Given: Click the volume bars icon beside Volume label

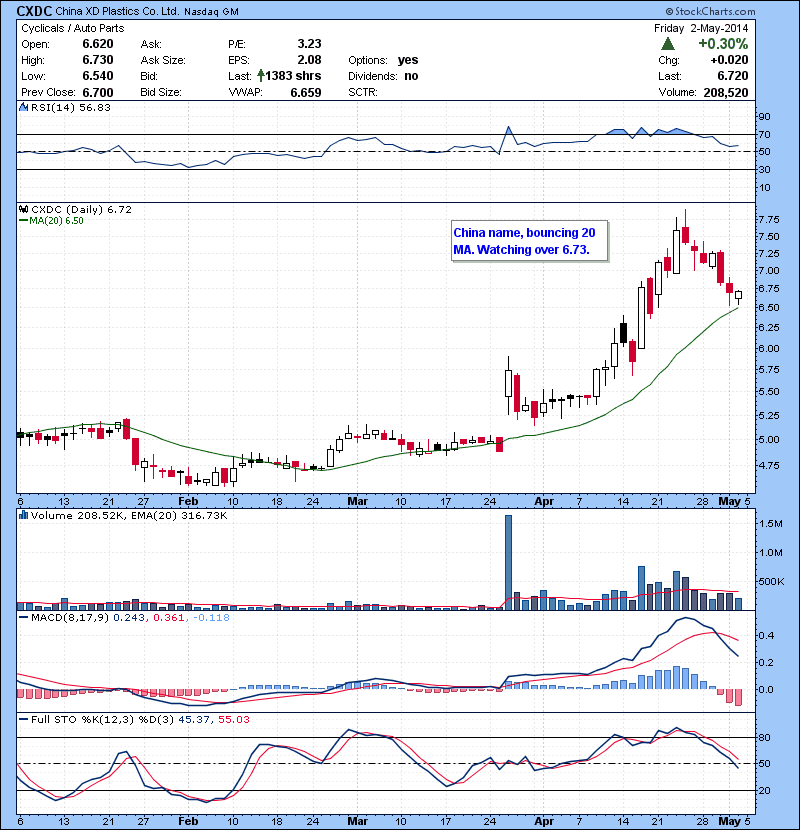Looking at the screenshot, I should 23,515.
